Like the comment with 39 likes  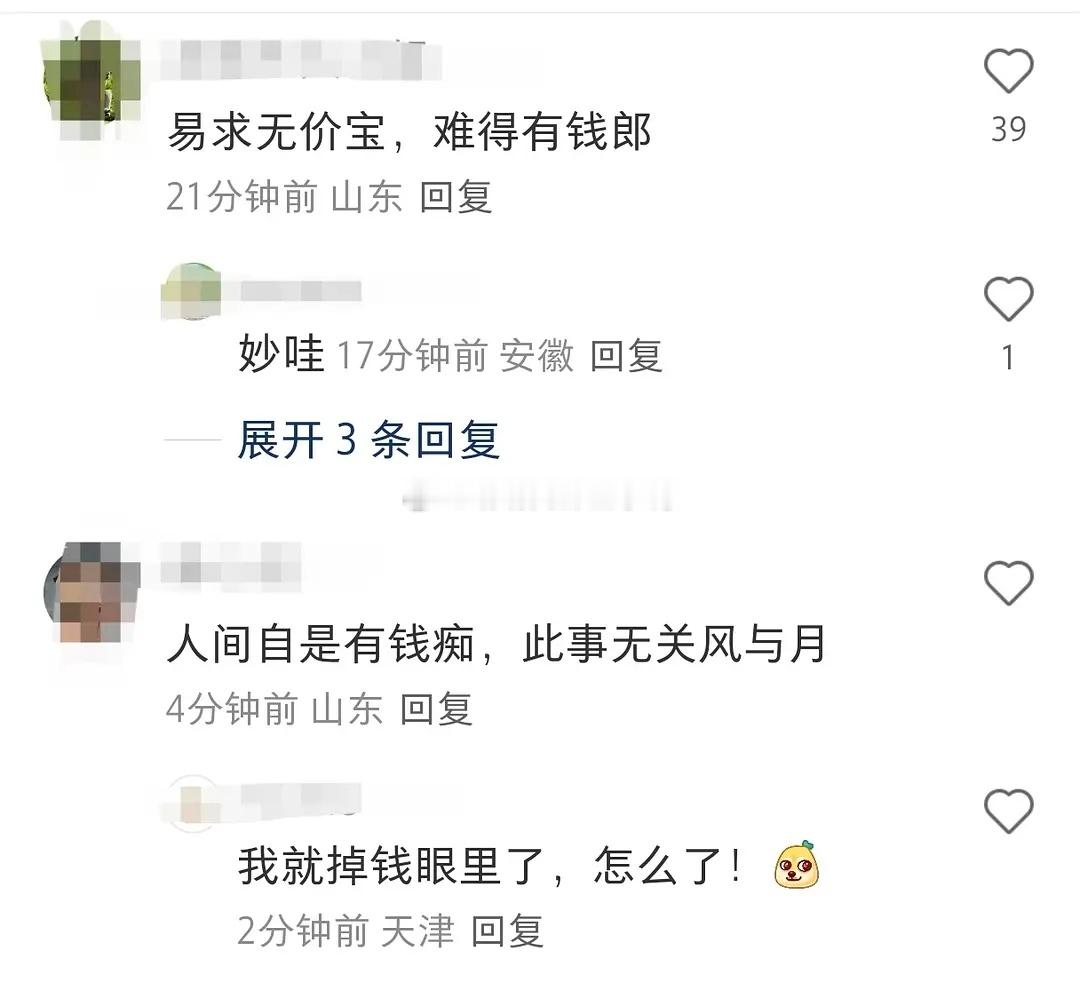[1008, 71]
